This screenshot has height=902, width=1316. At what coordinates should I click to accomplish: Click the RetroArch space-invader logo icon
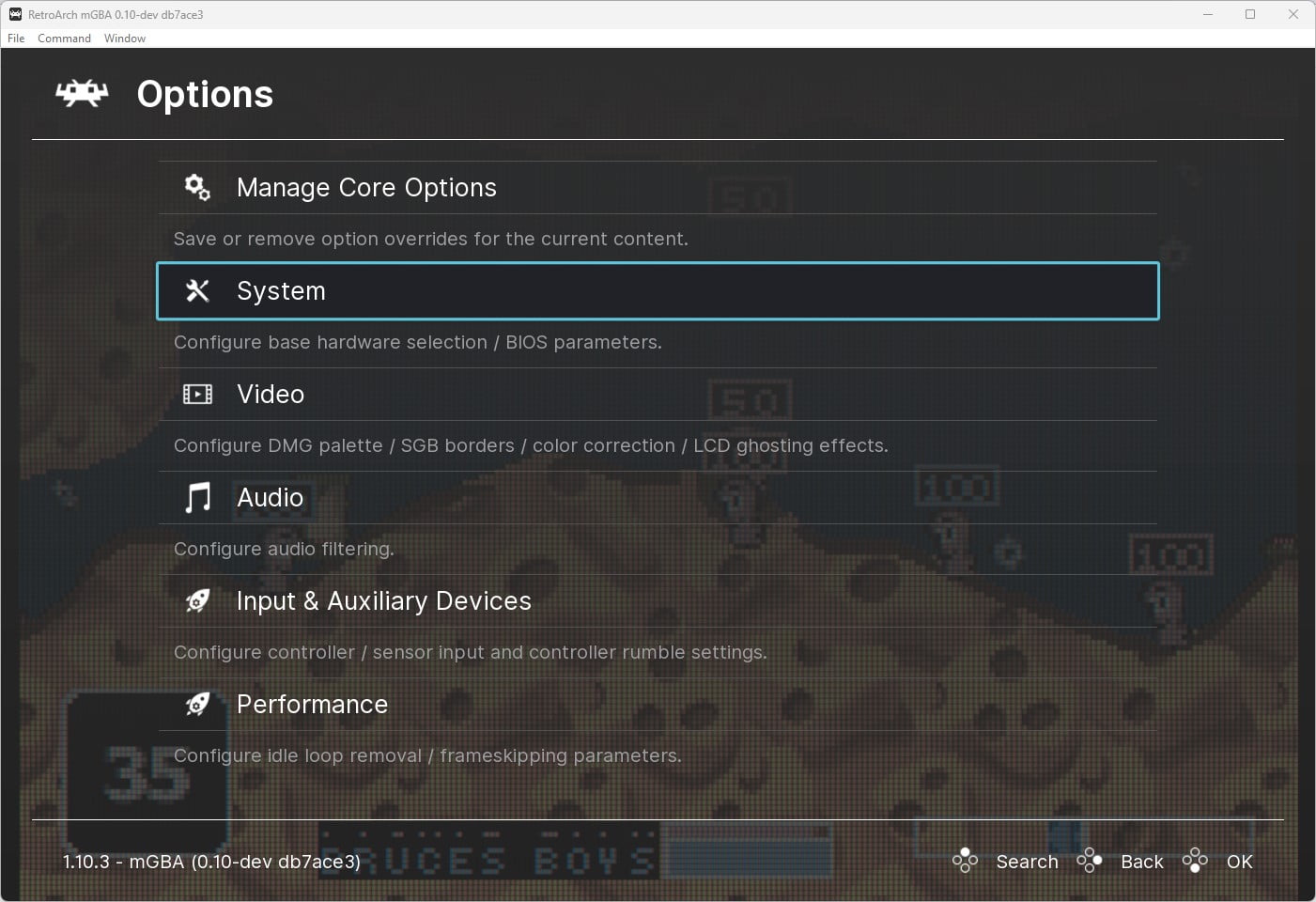[81, 93]
